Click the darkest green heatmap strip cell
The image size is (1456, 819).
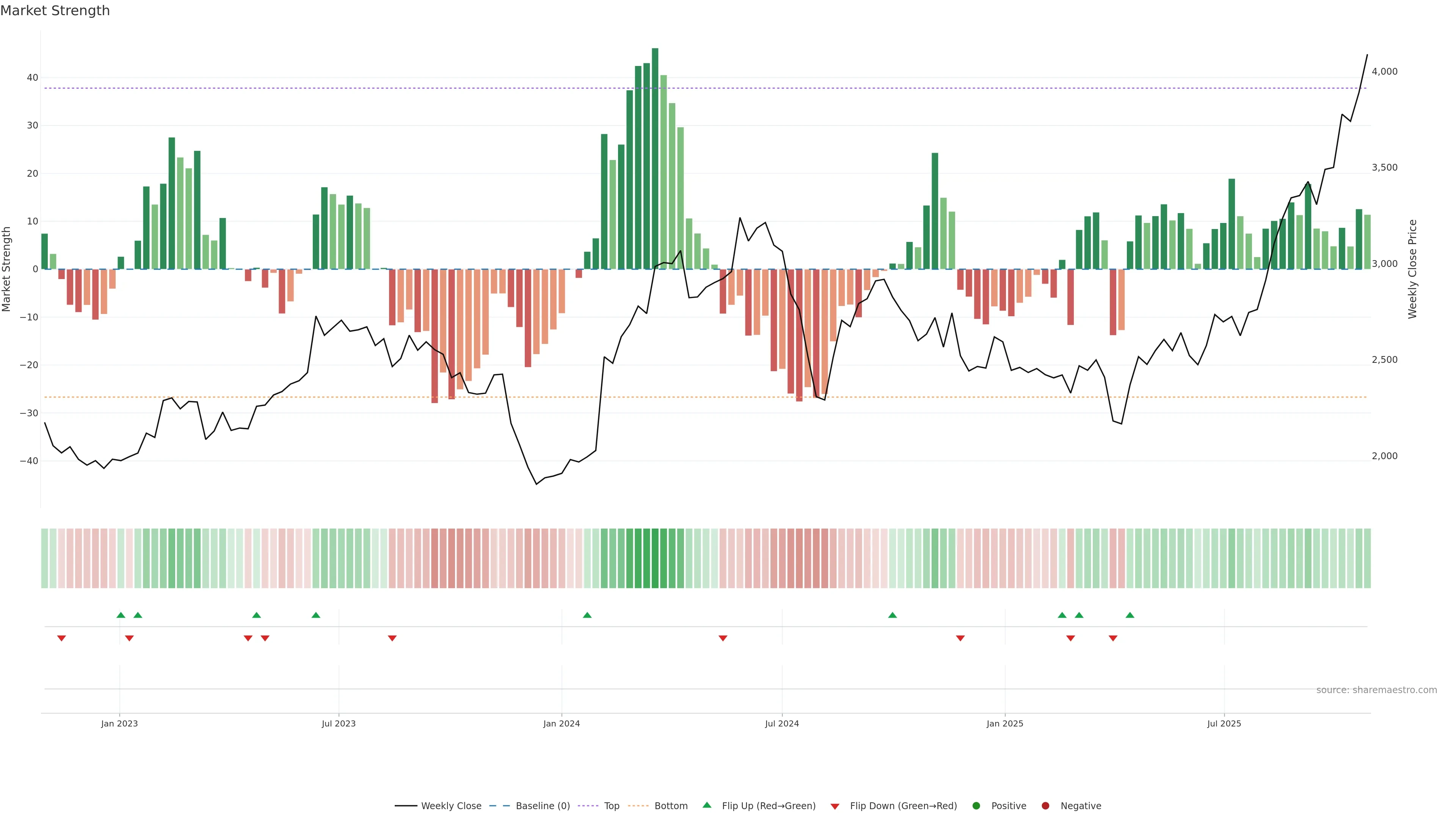[x=655, y=559]
